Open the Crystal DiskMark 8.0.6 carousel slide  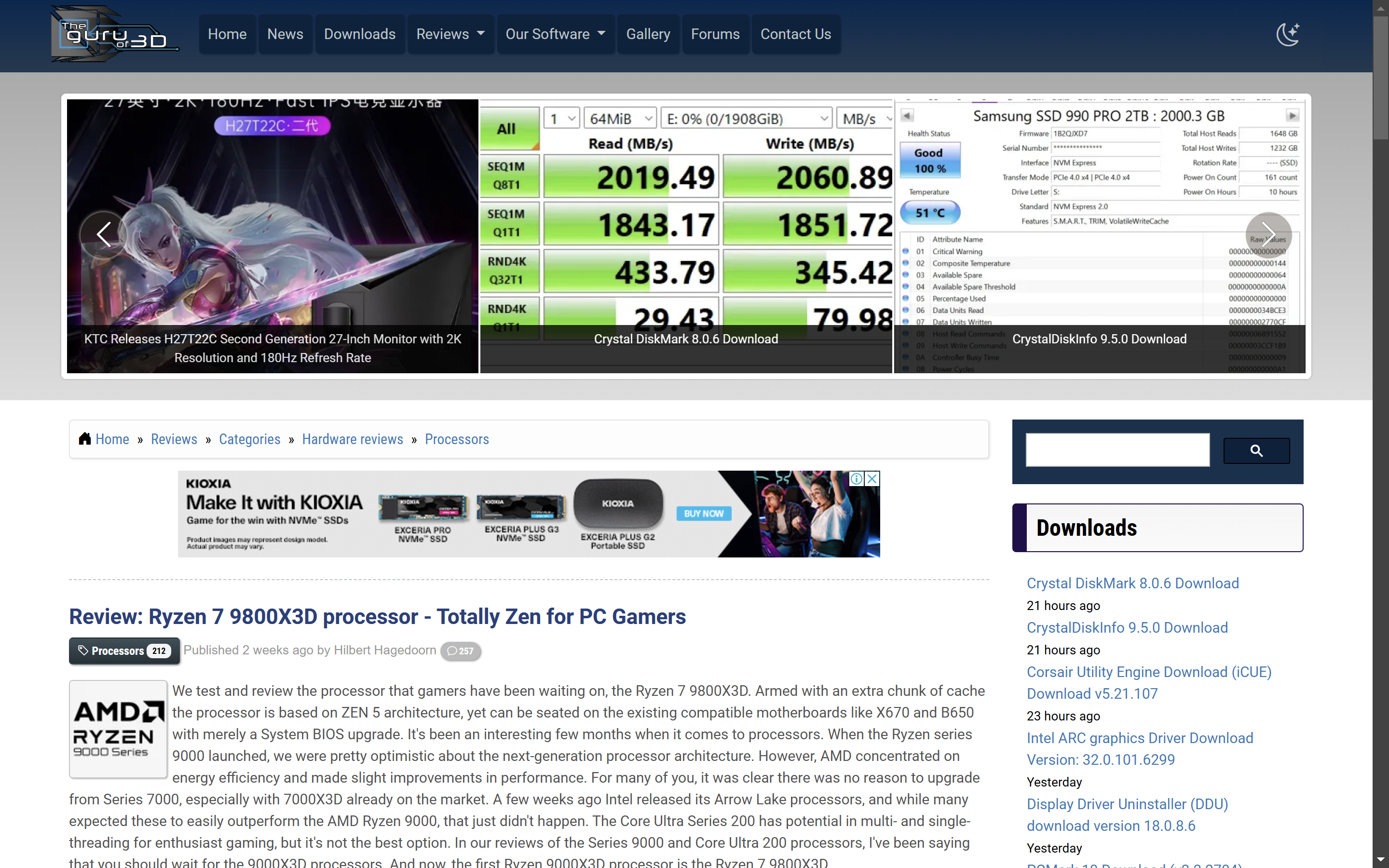[x=686, y=236]
